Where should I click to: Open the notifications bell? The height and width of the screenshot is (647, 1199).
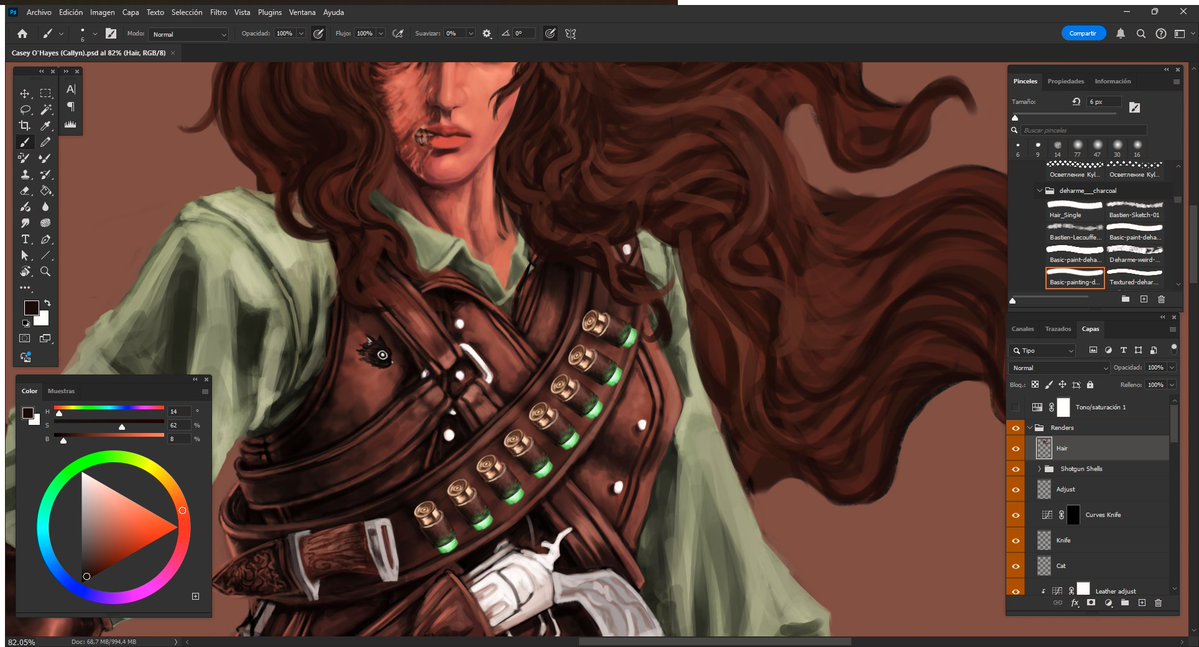1120,34
